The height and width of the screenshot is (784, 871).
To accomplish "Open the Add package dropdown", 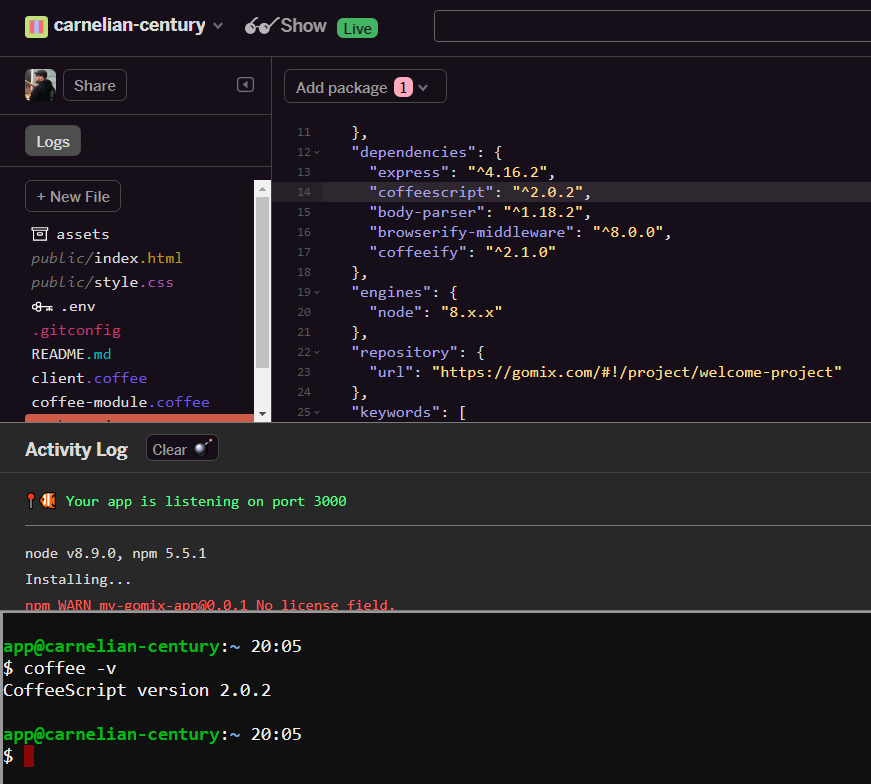I will [x=365, y=86].
